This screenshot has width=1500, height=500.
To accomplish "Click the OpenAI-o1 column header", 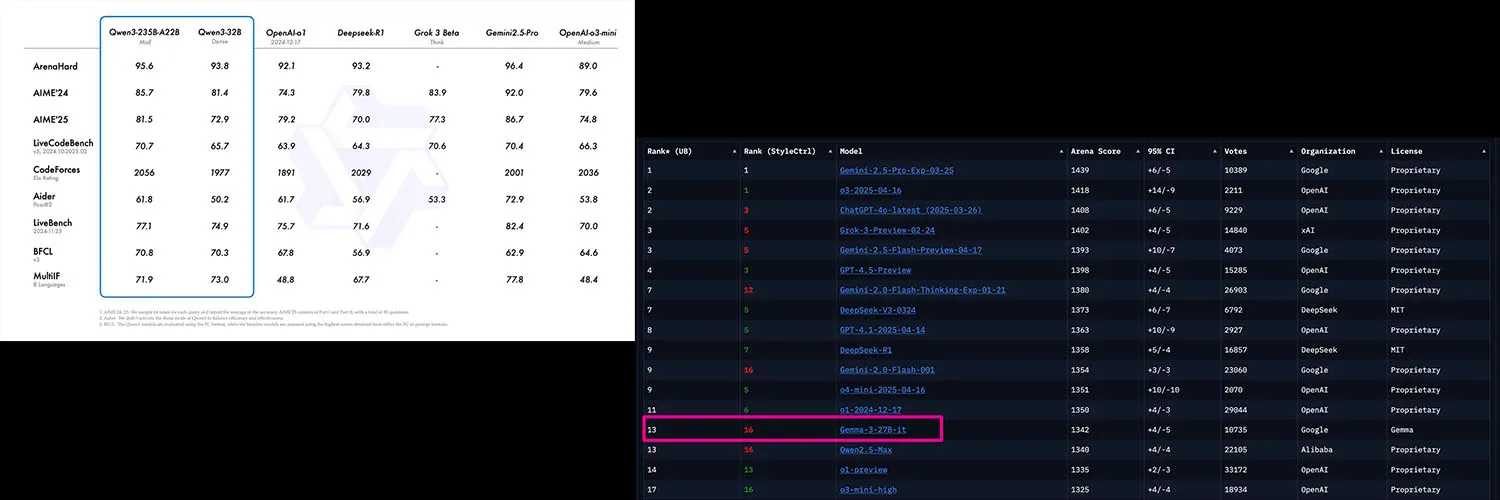I will tap(287, 32).
